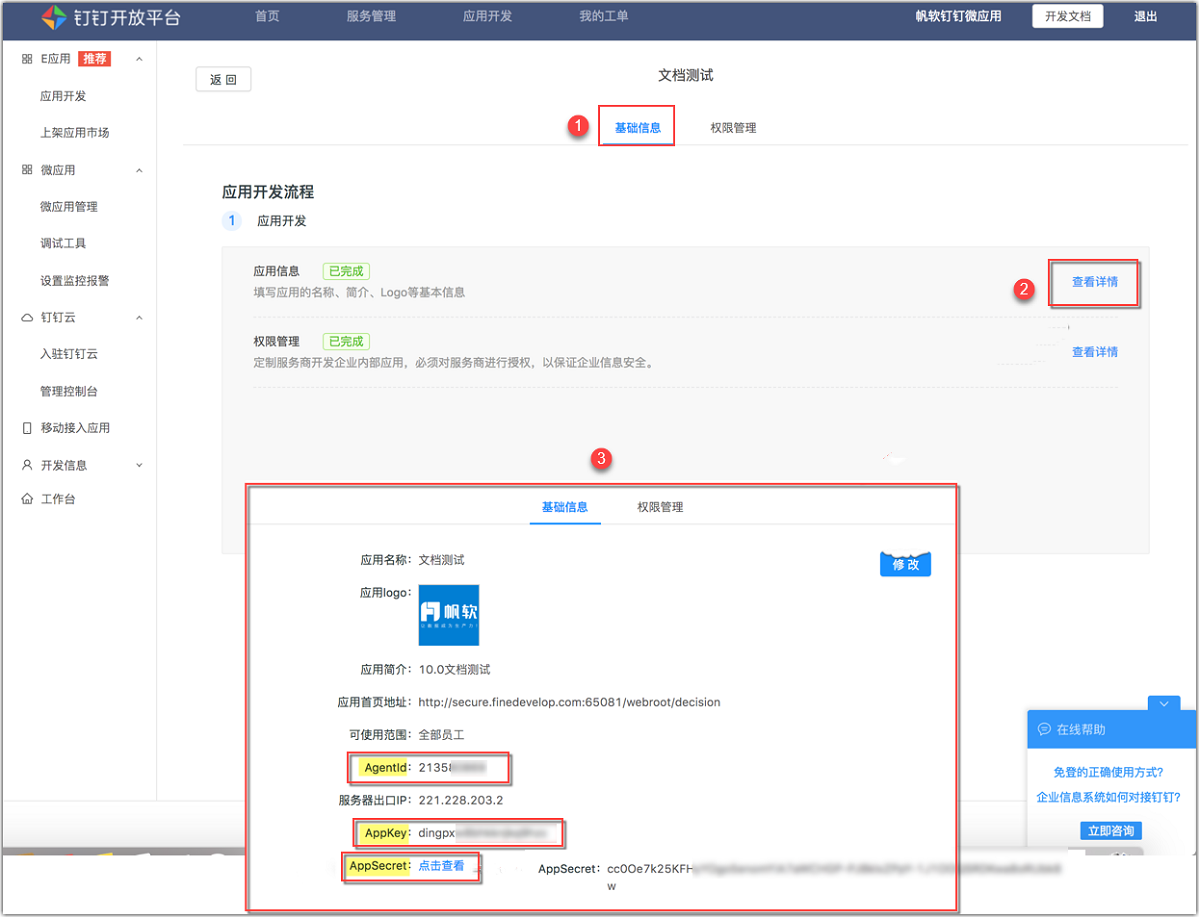Screen dimensions: 1200x918
Task: Open 移动接入应用 in sidebar
Action: tap(75, 428)
